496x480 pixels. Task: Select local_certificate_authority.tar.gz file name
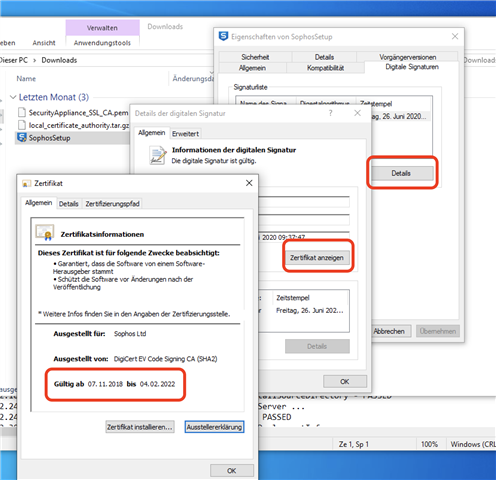tap(79, 125)
